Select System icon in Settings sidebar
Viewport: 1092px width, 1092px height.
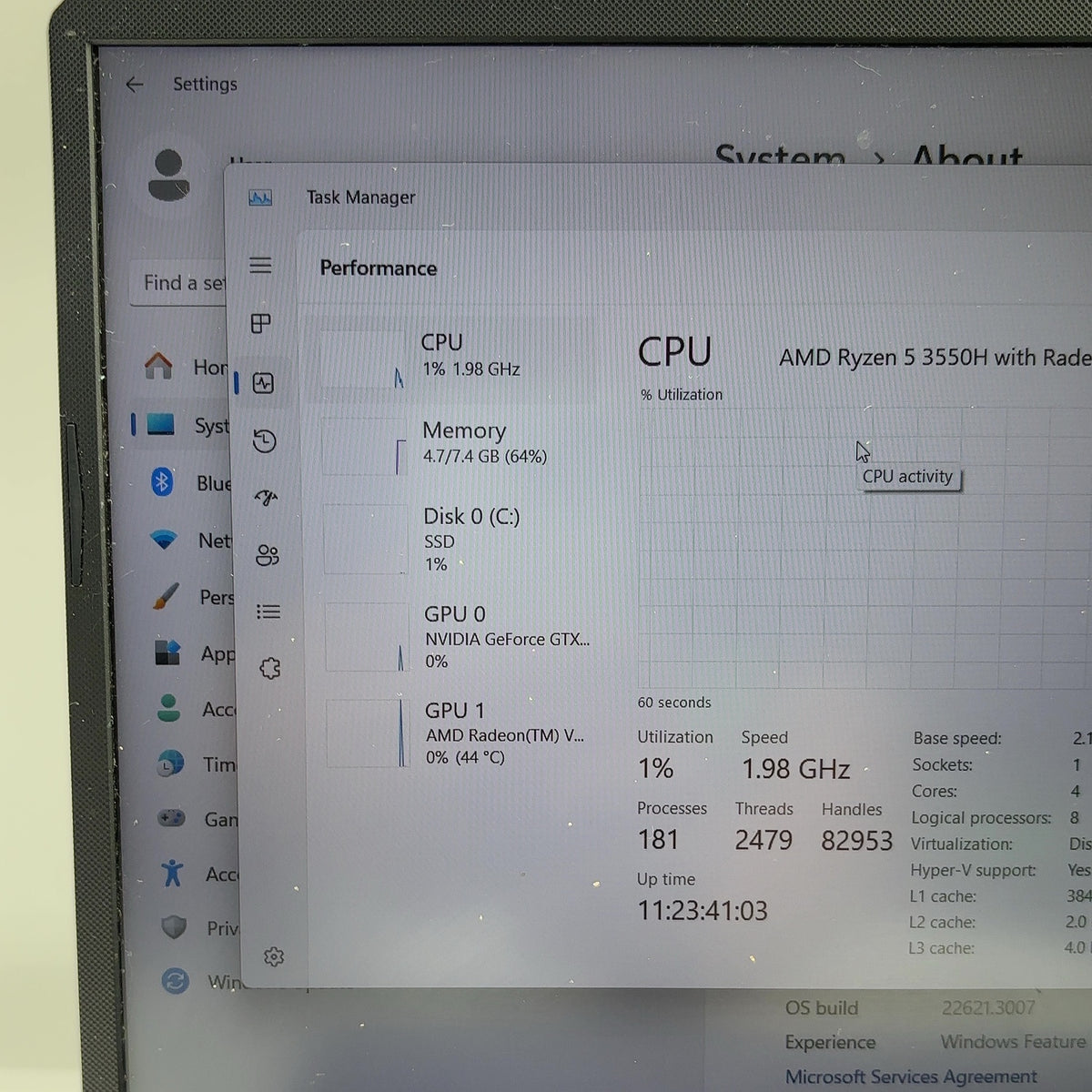(x=160, y=424)
